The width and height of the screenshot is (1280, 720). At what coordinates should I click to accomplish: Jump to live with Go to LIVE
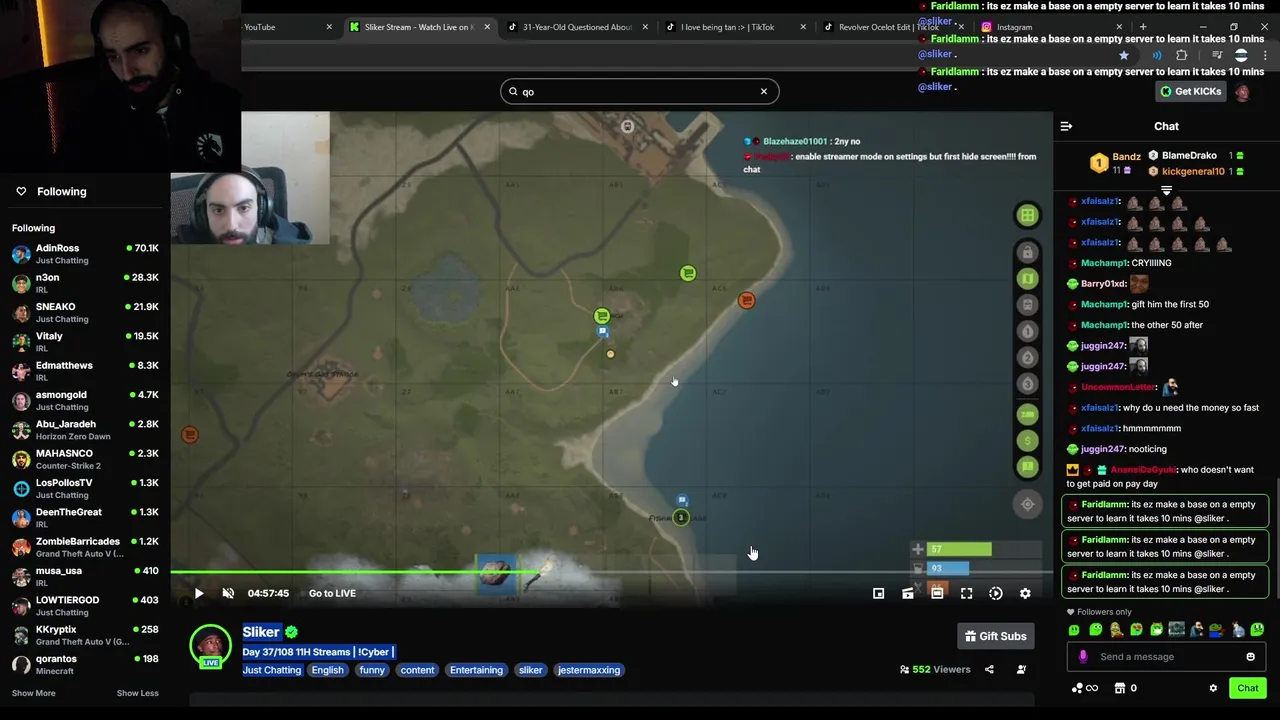(x=332, y=593)
